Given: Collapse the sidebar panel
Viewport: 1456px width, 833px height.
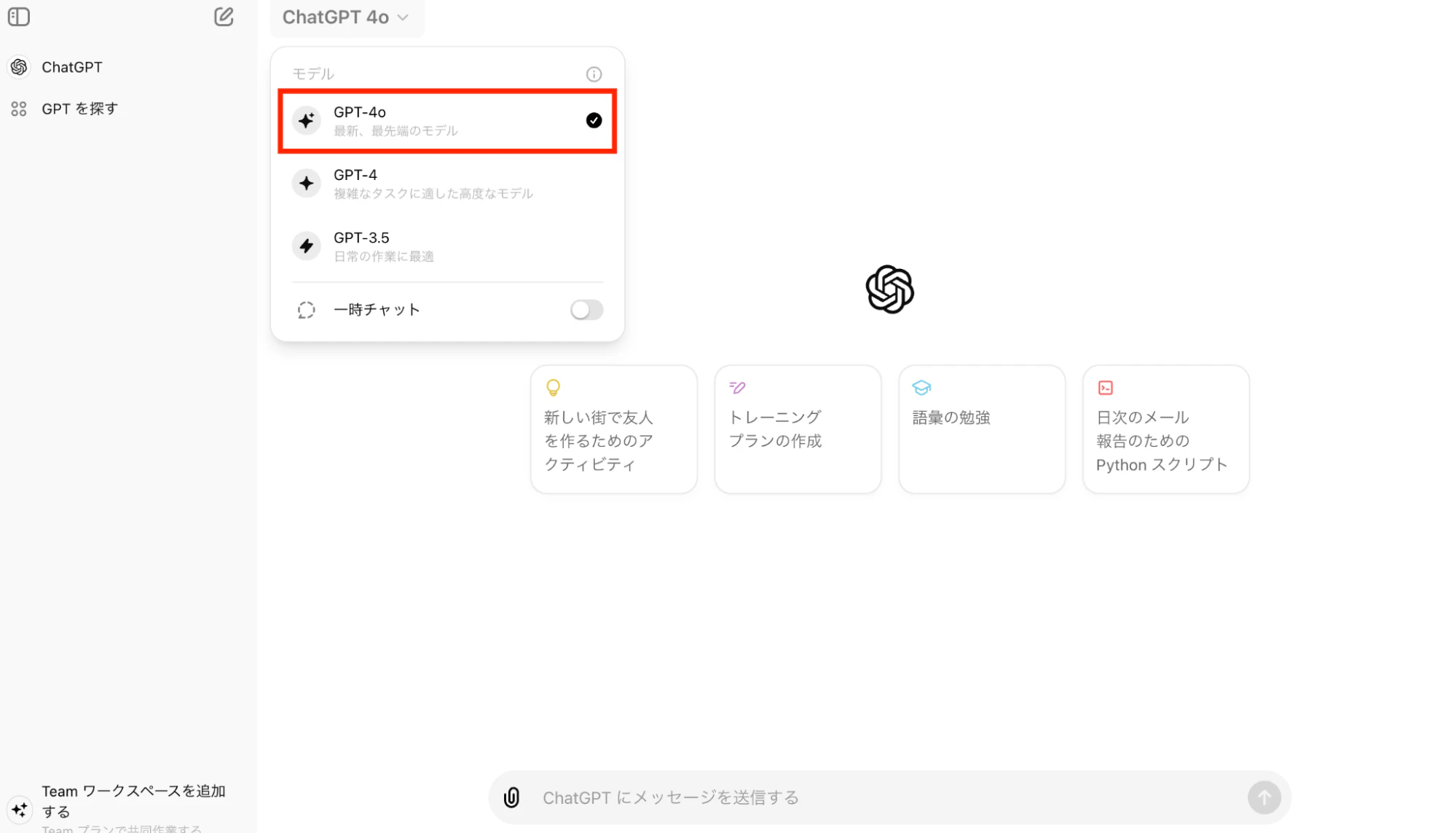Looking at the screenshot, I should pyautogui.click(x=18, y=16).
